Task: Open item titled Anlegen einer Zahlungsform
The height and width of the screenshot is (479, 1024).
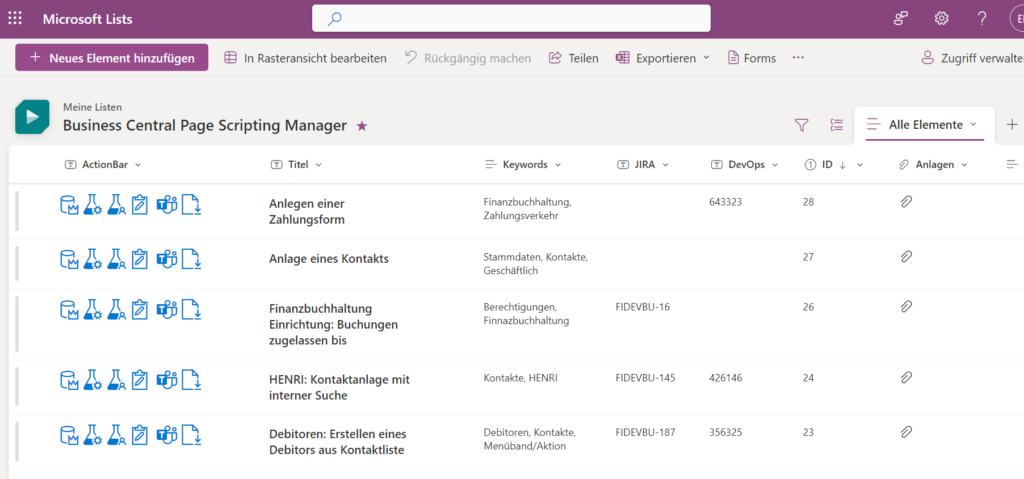Action: 307,211
